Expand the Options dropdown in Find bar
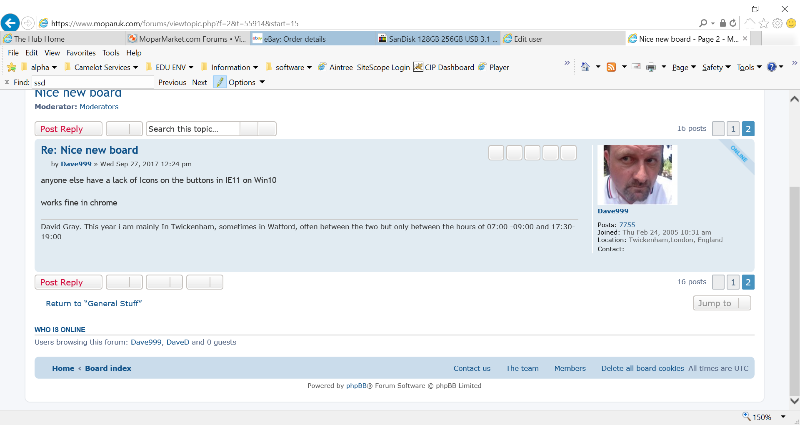800x425 pixels. (246, 82)
